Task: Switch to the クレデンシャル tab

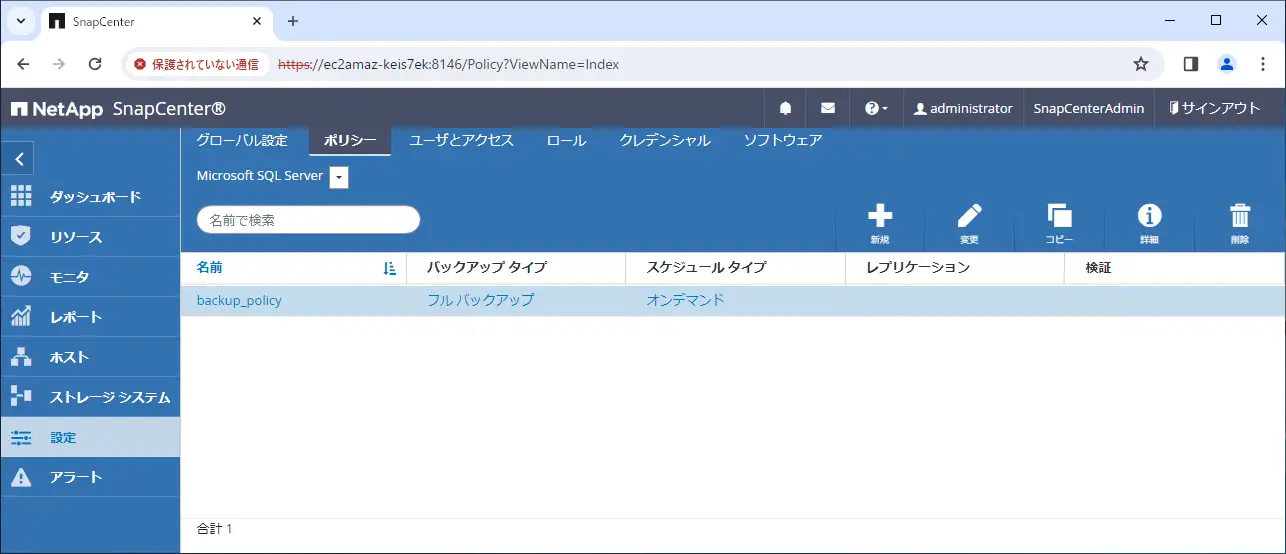Action: (664, 140)
